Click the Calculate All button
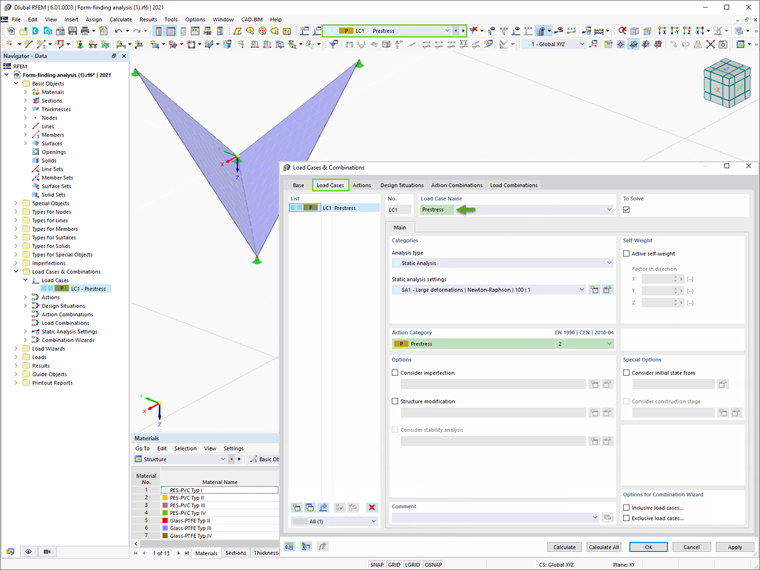The image size is (760, 570). pos(603,547)
